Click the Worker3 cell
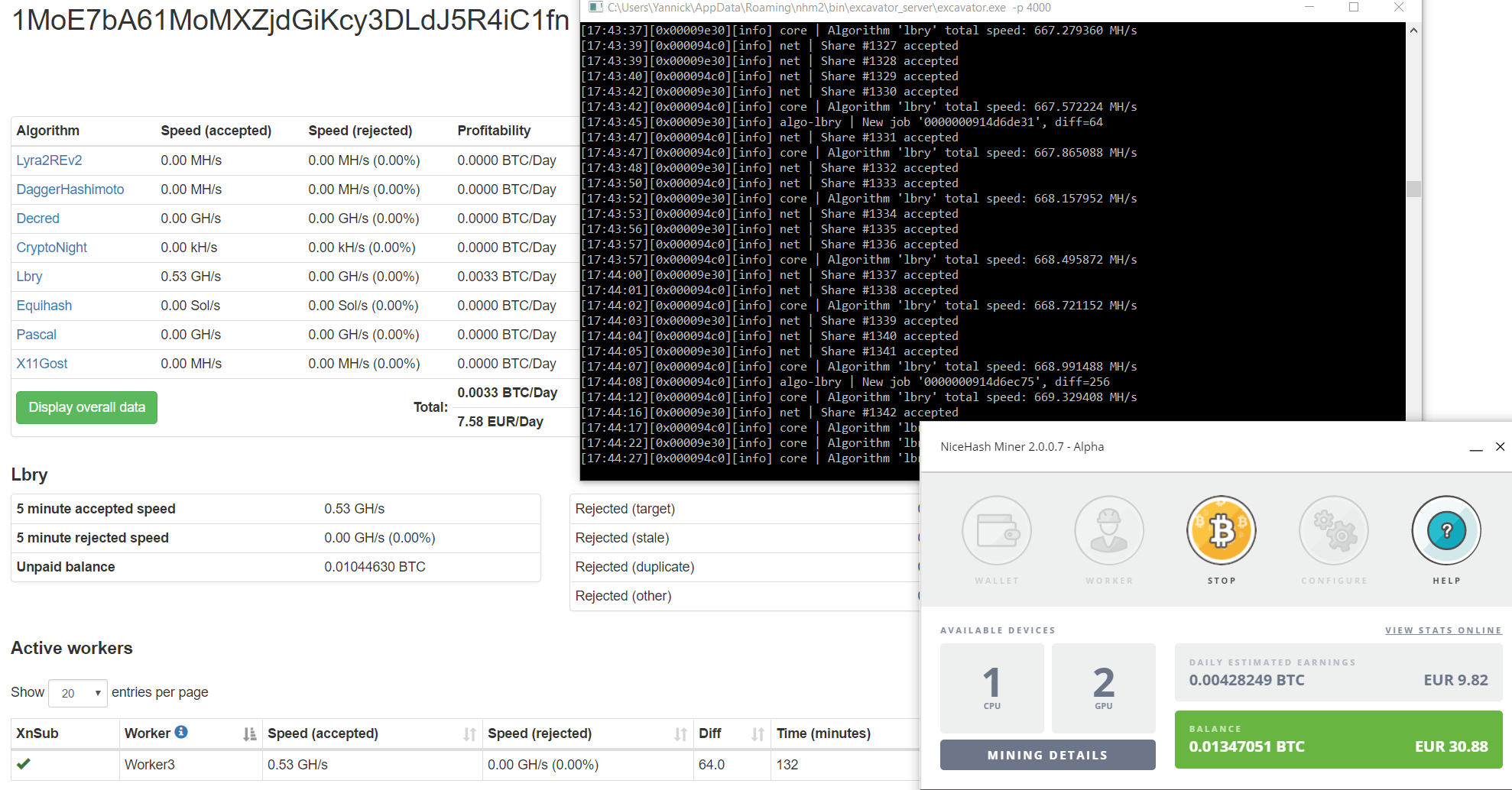The width and height of the screenshot is (1512, 790). pyautogui.click(x=190, y=765)
